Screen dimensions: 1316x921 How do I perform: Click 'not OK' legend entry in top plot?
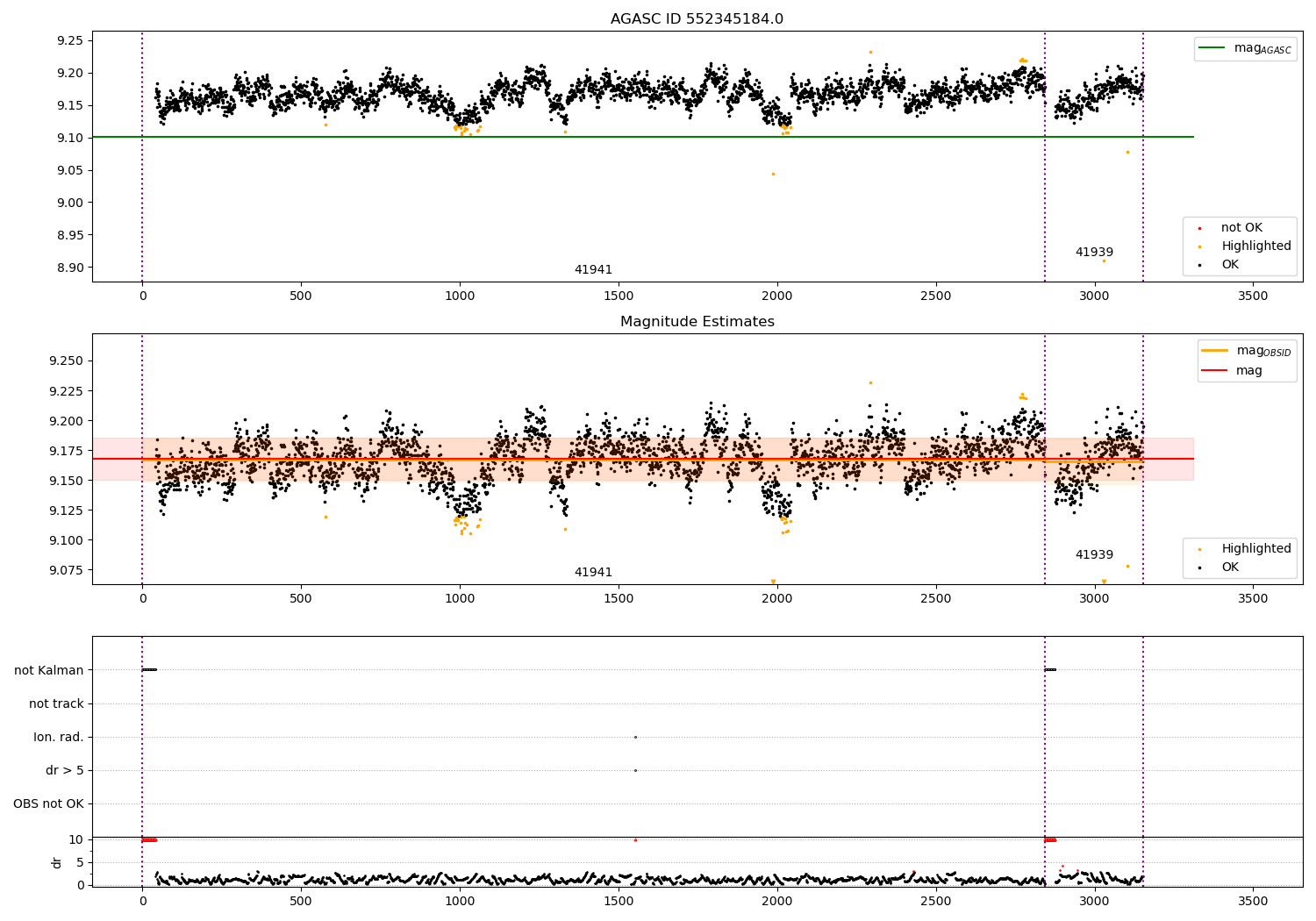pyautogui.click(x=1241, y=228)
